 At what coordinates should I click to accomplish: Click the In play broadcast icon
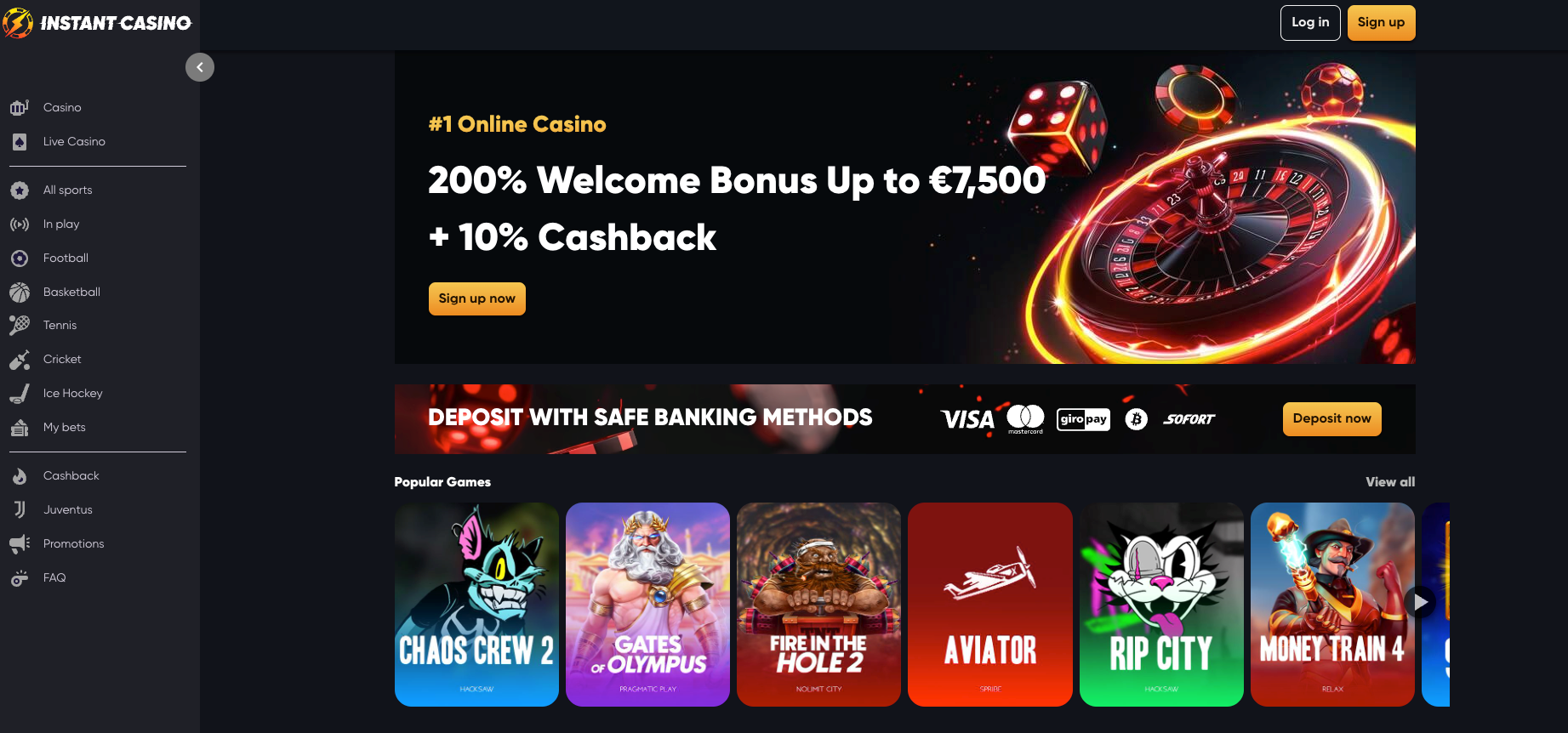[20, 224]
